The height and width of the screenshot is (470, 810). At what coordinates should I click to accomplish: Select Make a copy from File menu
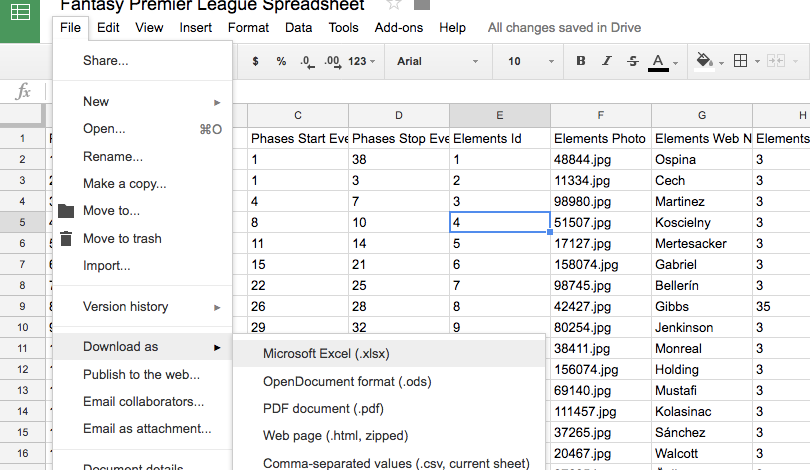click(x=124, y=184)
